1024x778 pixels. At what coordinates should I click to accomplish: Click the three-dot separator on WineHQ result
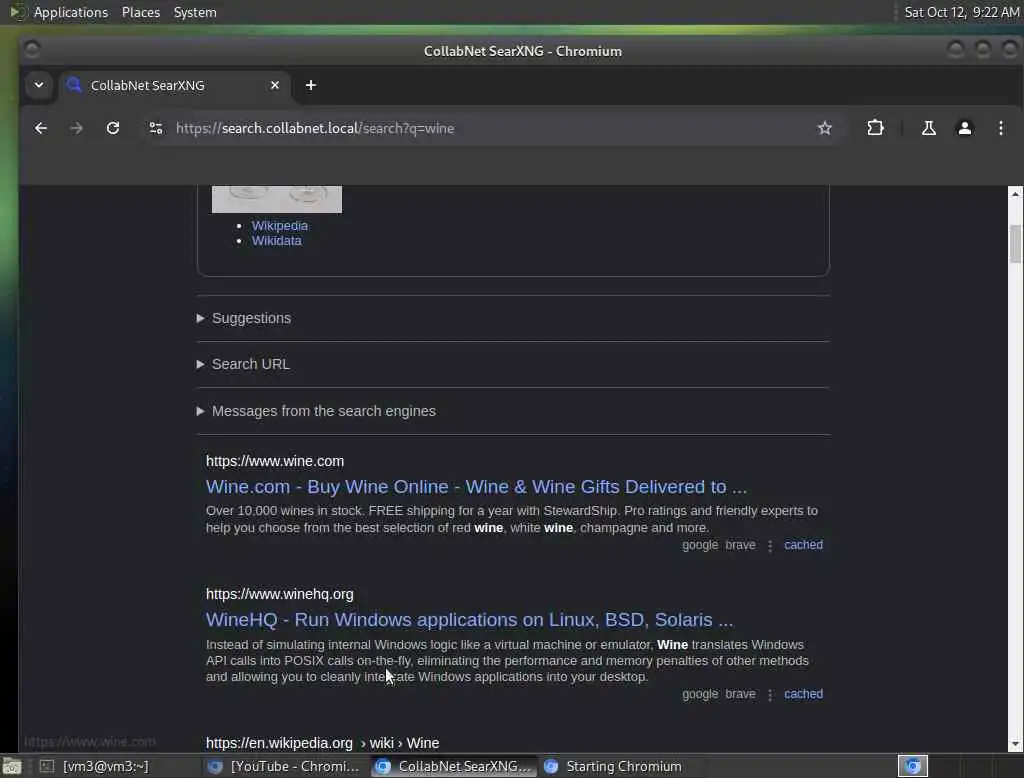tap(770, 694)
